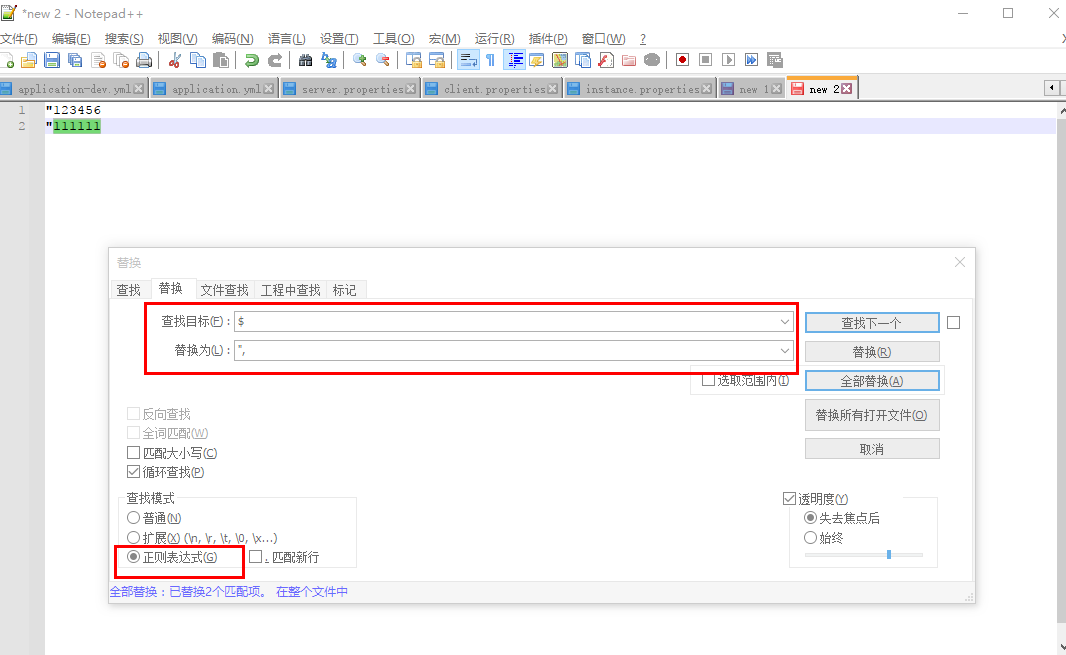This screenshot has width=1066, height=655.
Task: Open the 文件 menu
Action: [x=19, y=39]
